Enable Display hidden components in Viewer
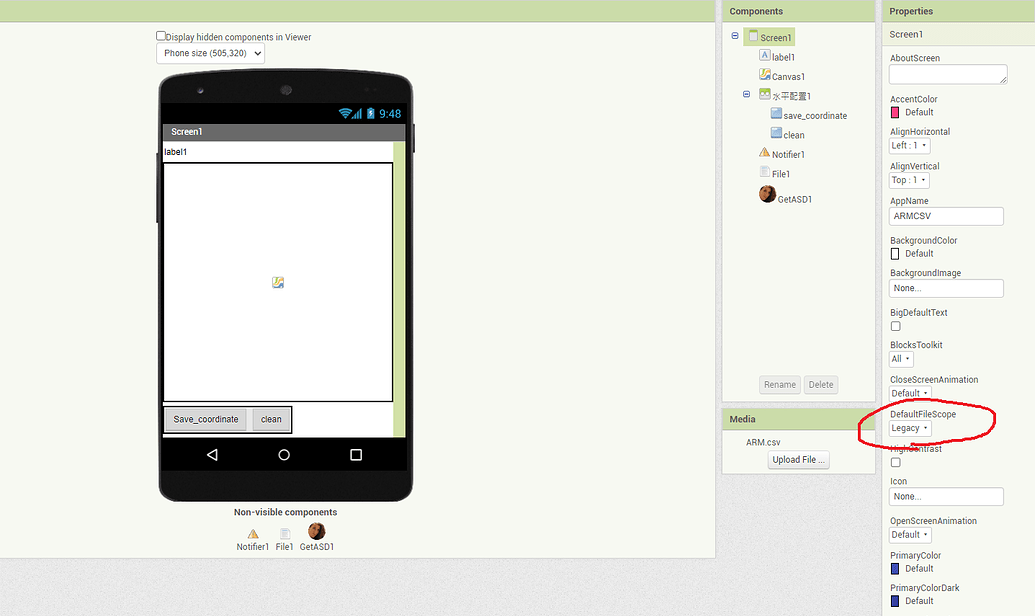The height and width of the screenshot is (616, 1035). [x=160, y=34]
